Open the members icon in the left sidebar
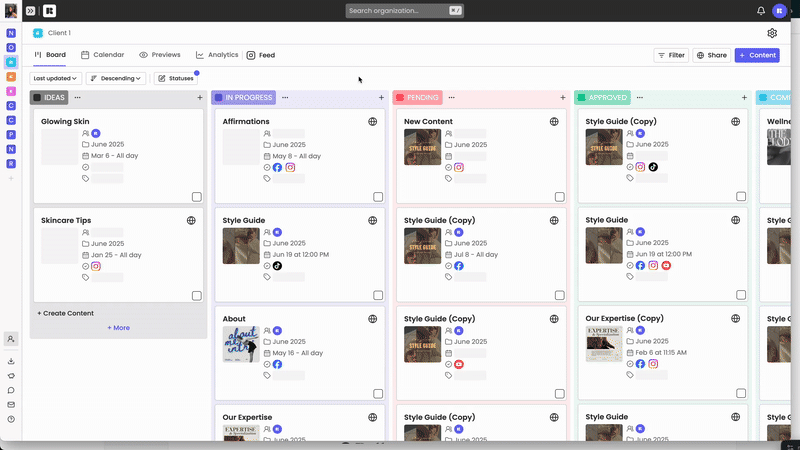The width and height of the screenshot is (800, 450). (x=11, y=339)
